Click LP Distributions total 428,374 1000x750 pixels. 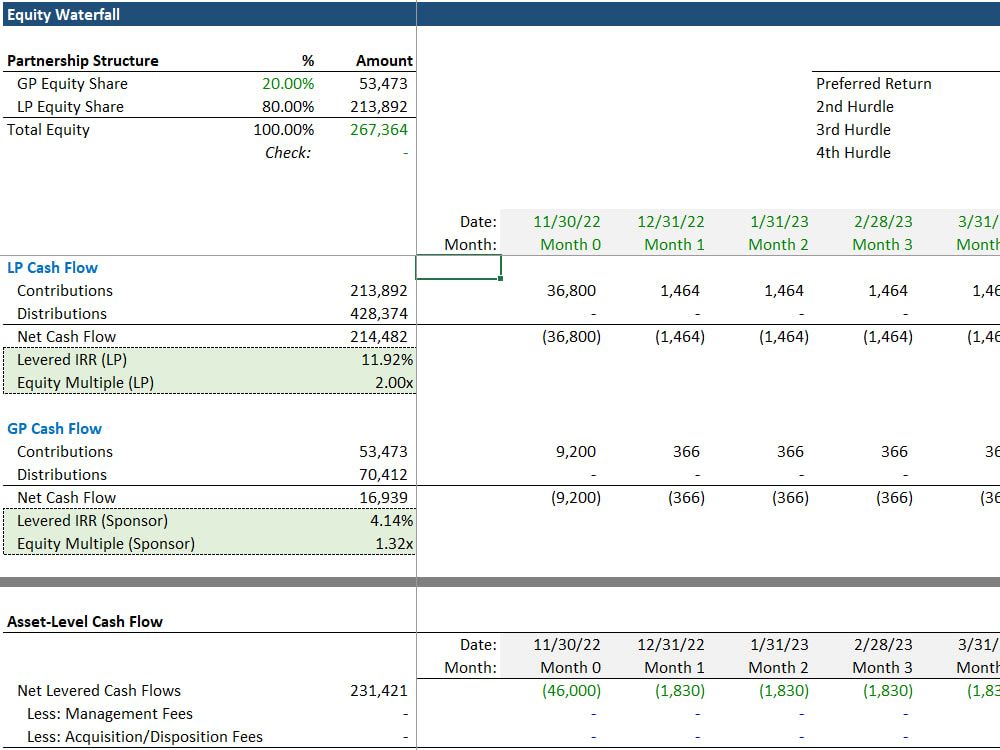tap(378, 313)
